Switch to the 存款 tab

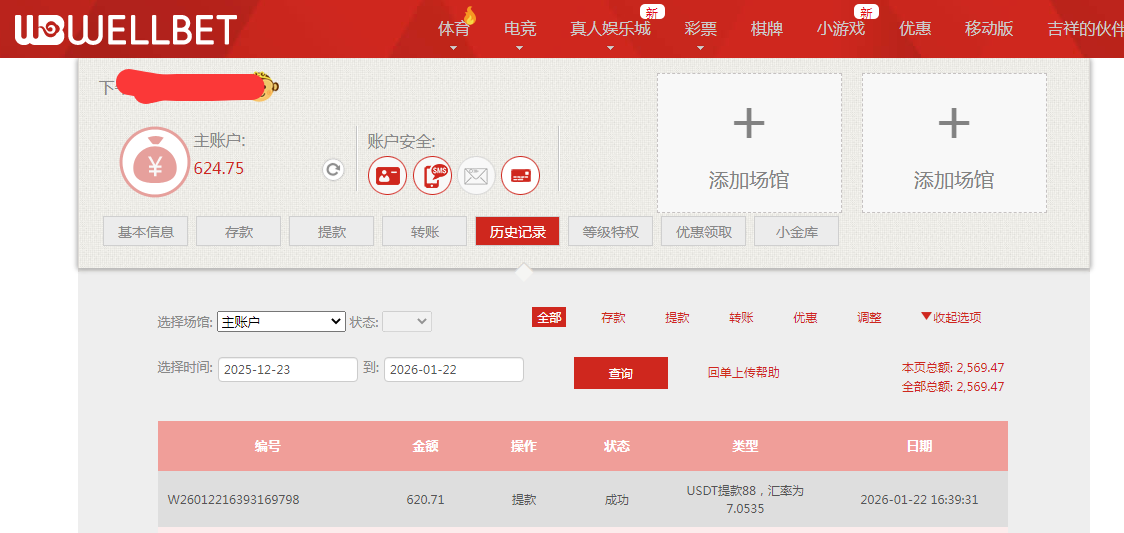[238, 232]
